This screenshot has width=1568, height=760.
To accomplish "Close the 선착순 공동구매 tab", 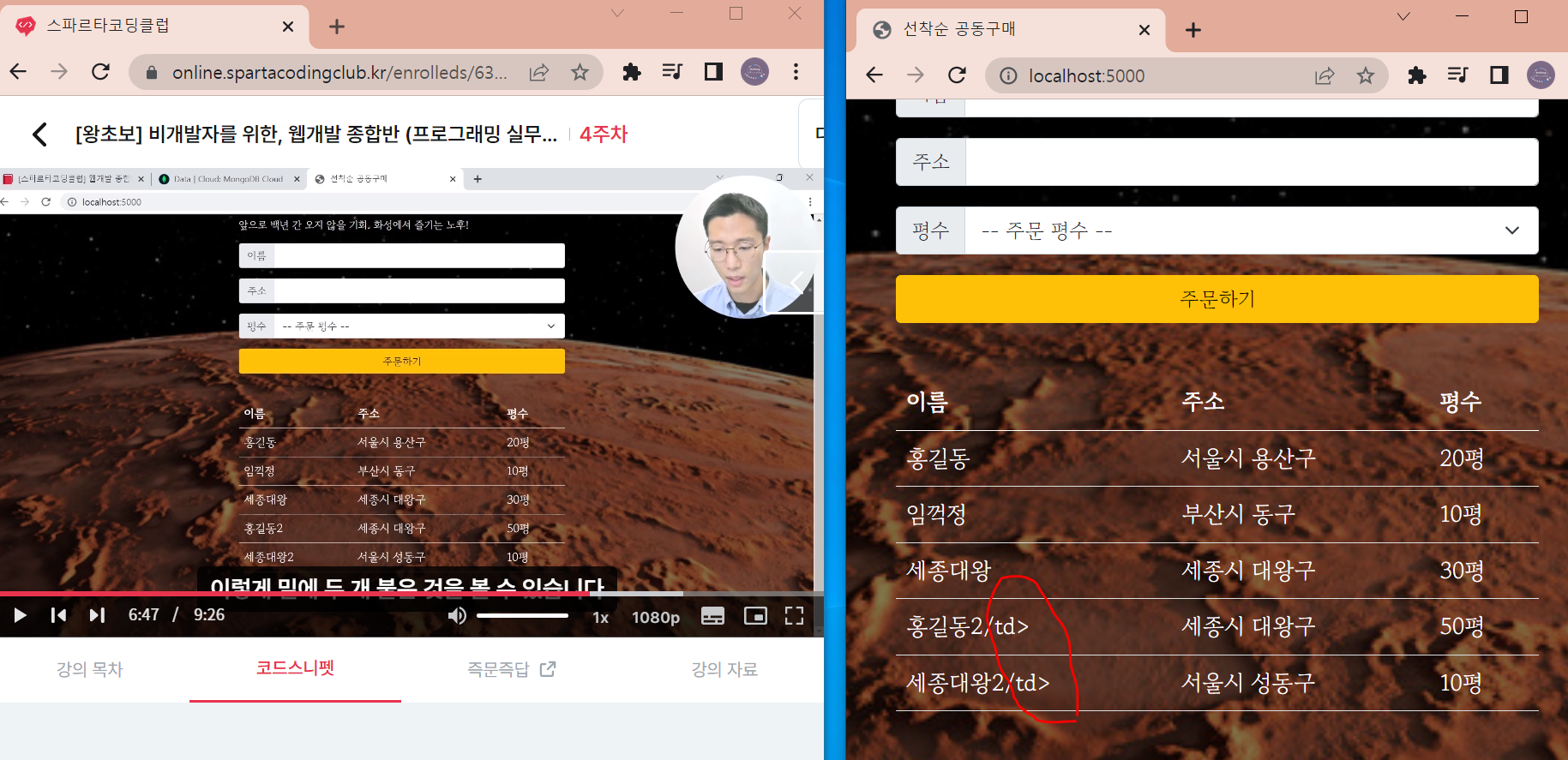I will 1144,30.
